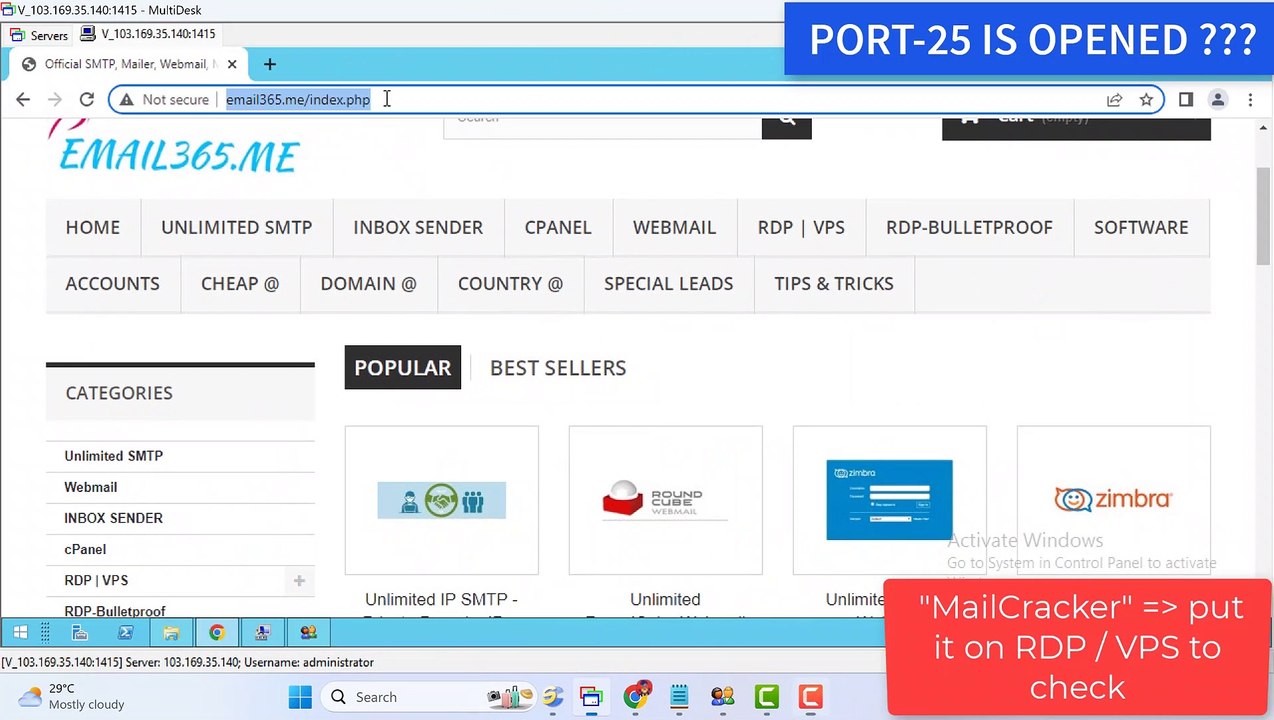
Task: Select Chrome in the remote taskbar
Action: tap(217, 632)
